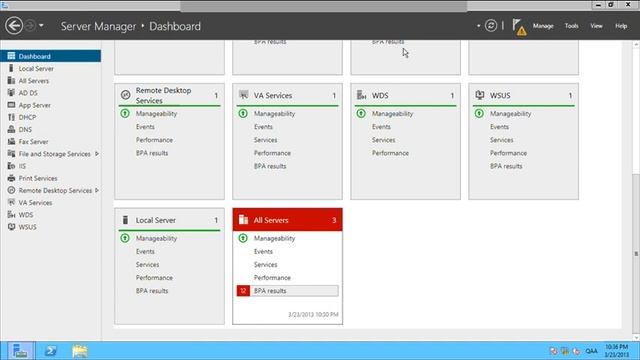640x360 pixels.
Task: Select Dashboard in the sidebar
Action: (51, 56)
